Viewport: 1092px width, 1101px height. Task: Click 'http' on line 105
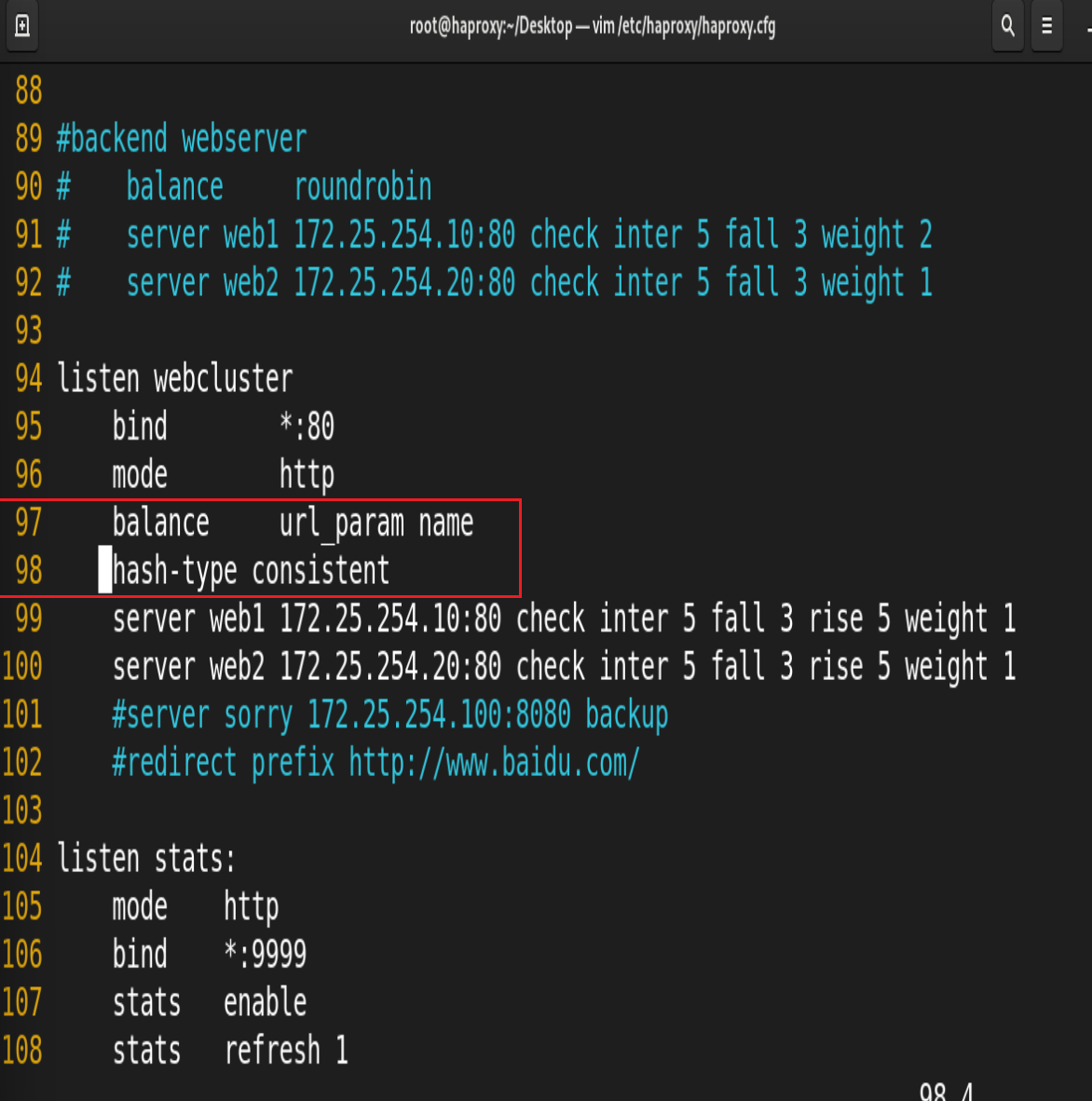coord(252,907)
